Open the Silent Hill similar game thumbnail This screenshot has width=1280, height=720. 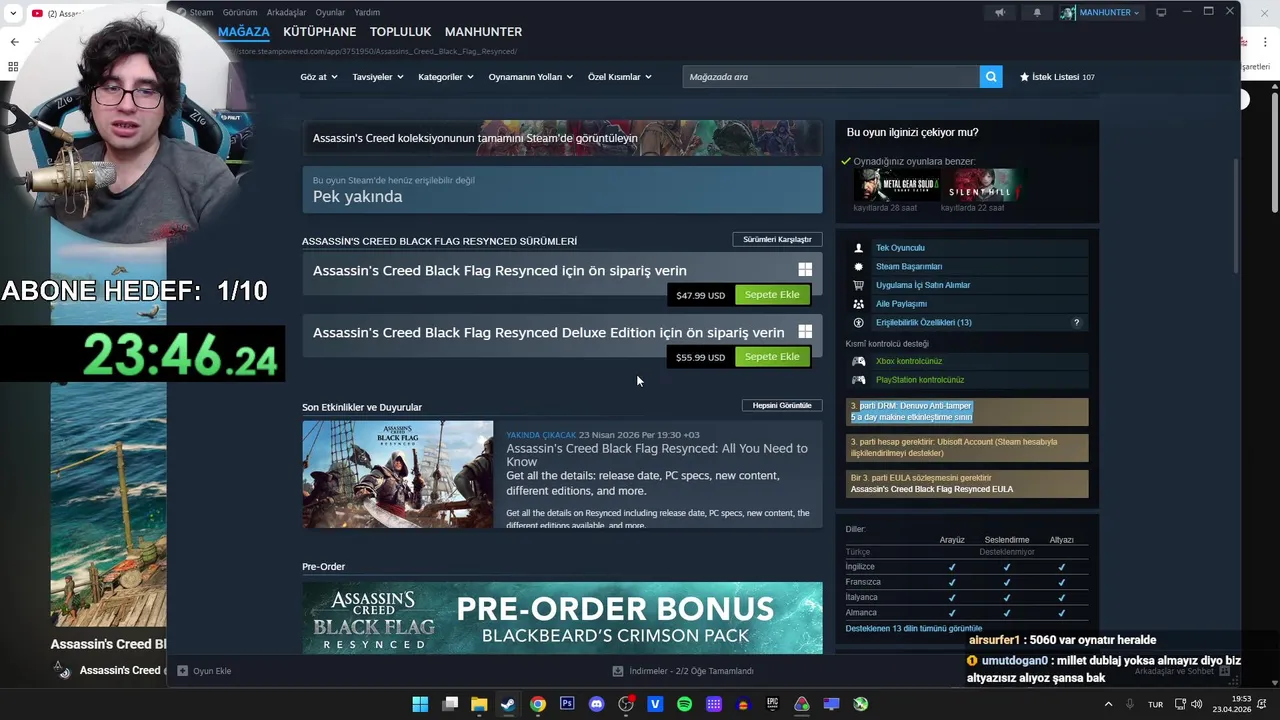[x=984, y=185]
